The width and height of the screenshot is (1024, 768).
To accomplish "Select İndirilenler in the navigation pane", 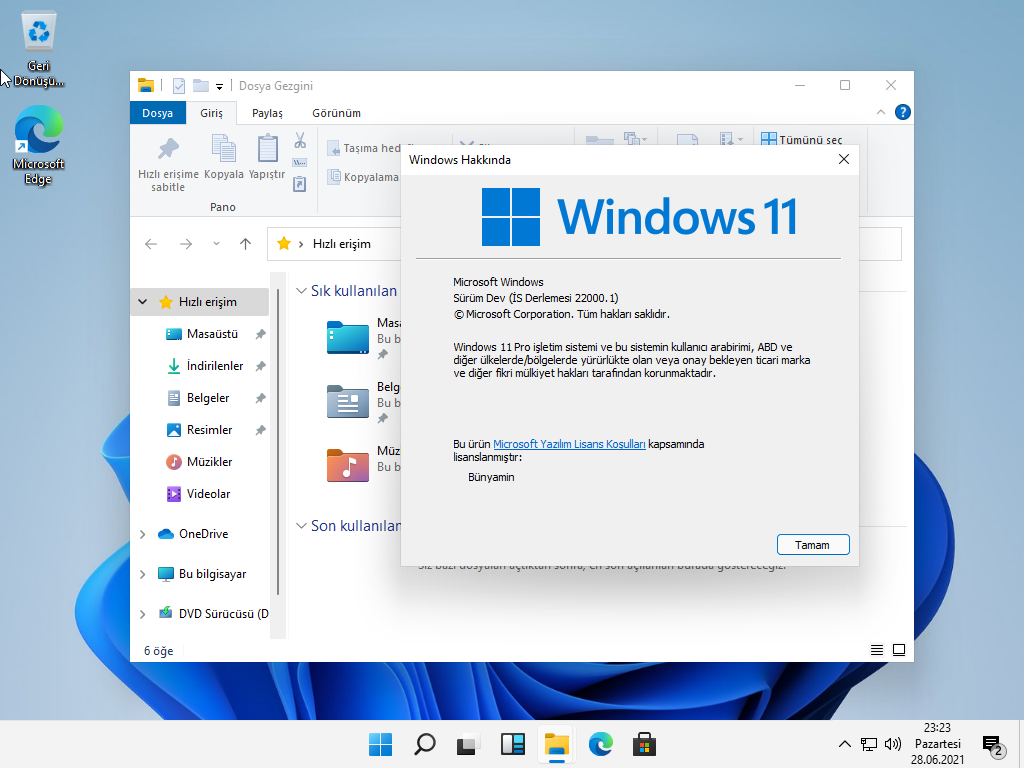I will point(215,366).
